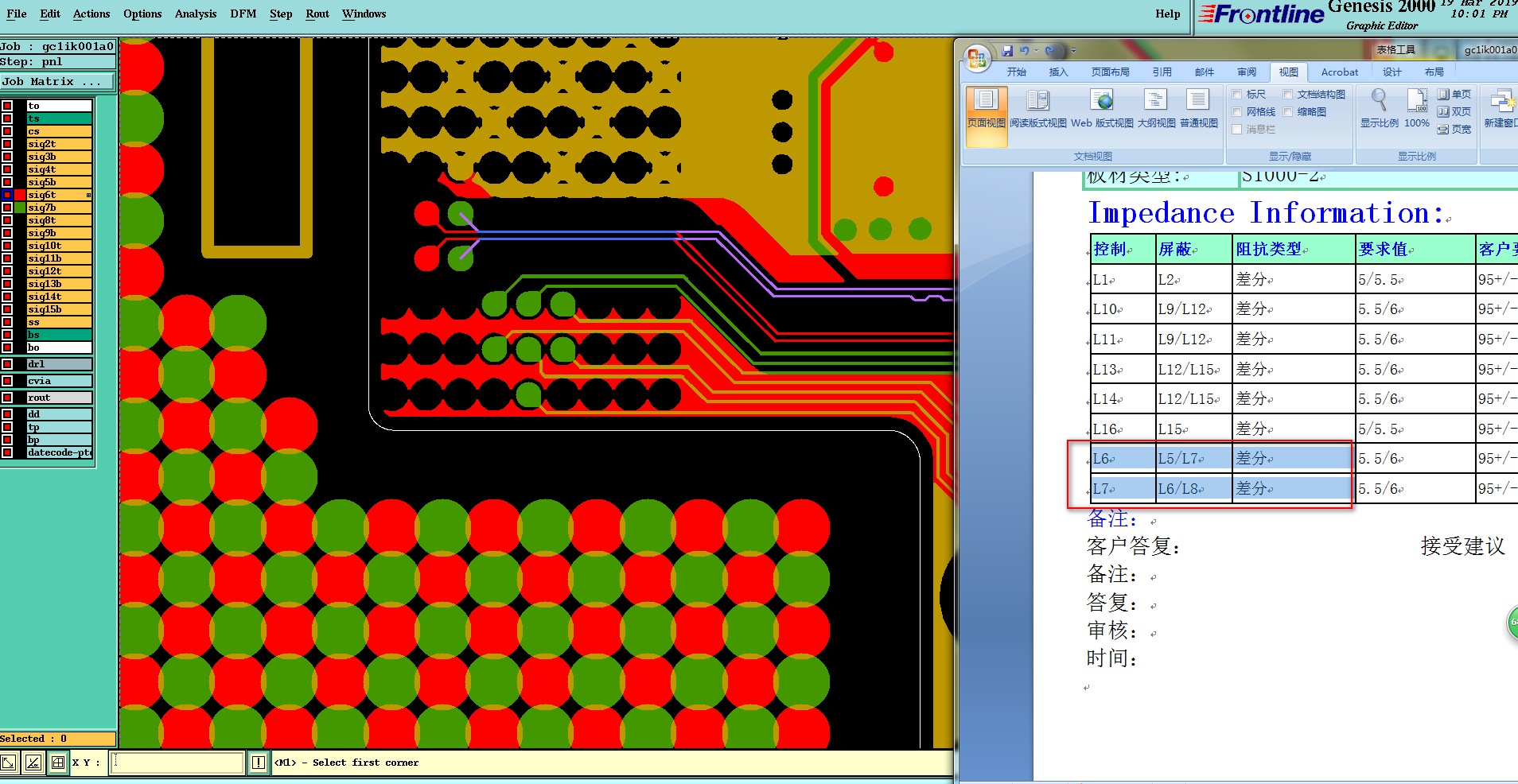Open the Genesis File menu
This screenshot has width=1518, height=784.
pos(16,14)
